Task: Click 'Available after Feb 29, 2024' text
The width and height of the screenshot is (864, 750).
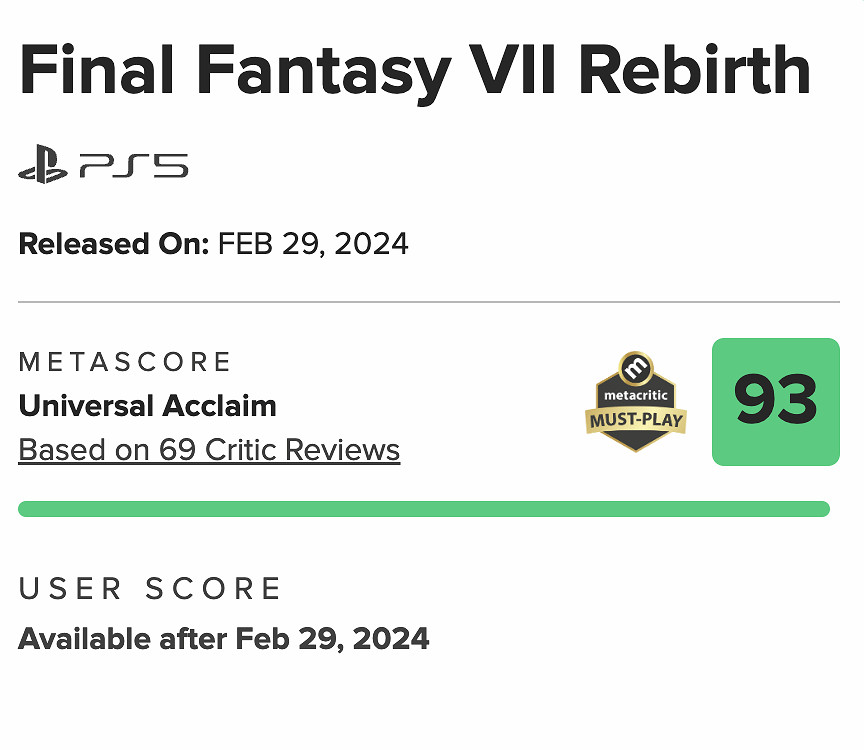Action: tap(224, 638)
